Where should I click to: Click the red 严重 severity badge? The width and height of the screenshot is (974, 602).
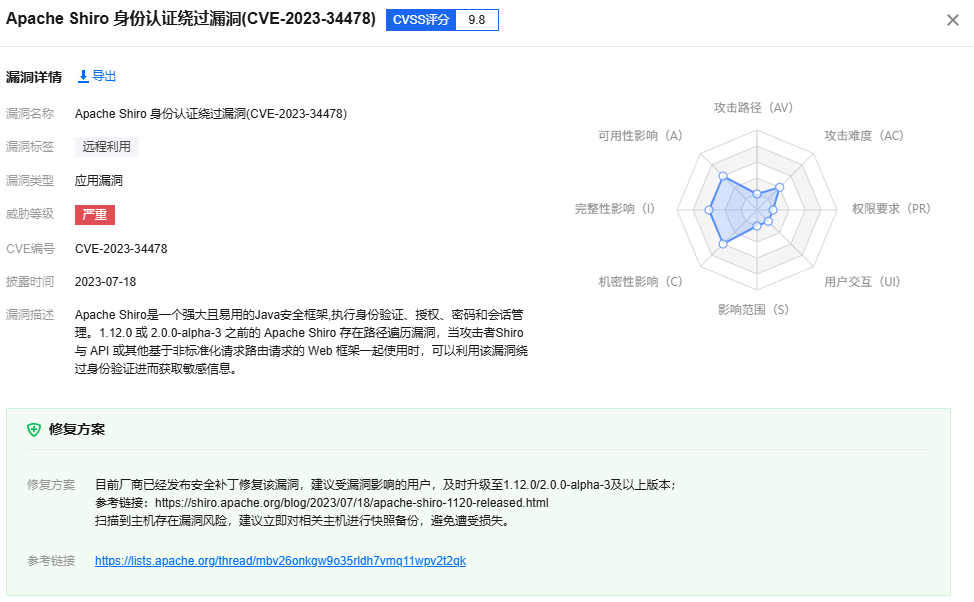pyautogui.click(x=94, y=214)
